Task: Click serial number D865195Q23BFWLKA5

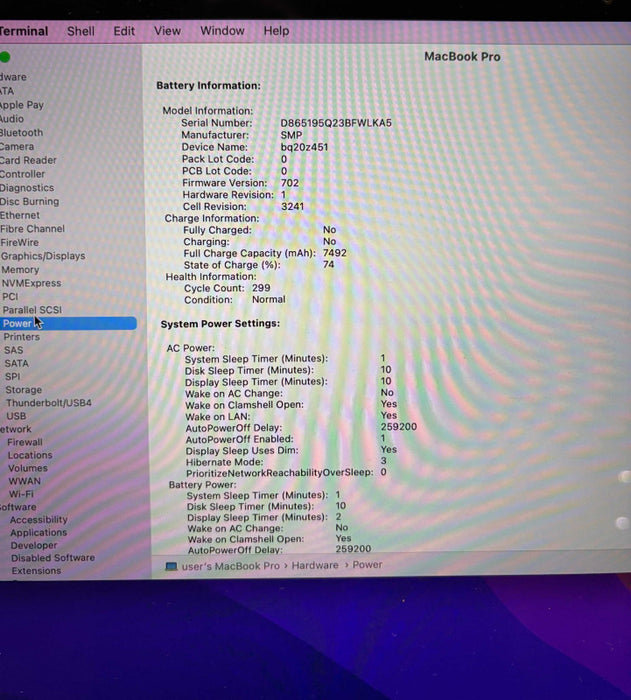Action: coord(336,123)
